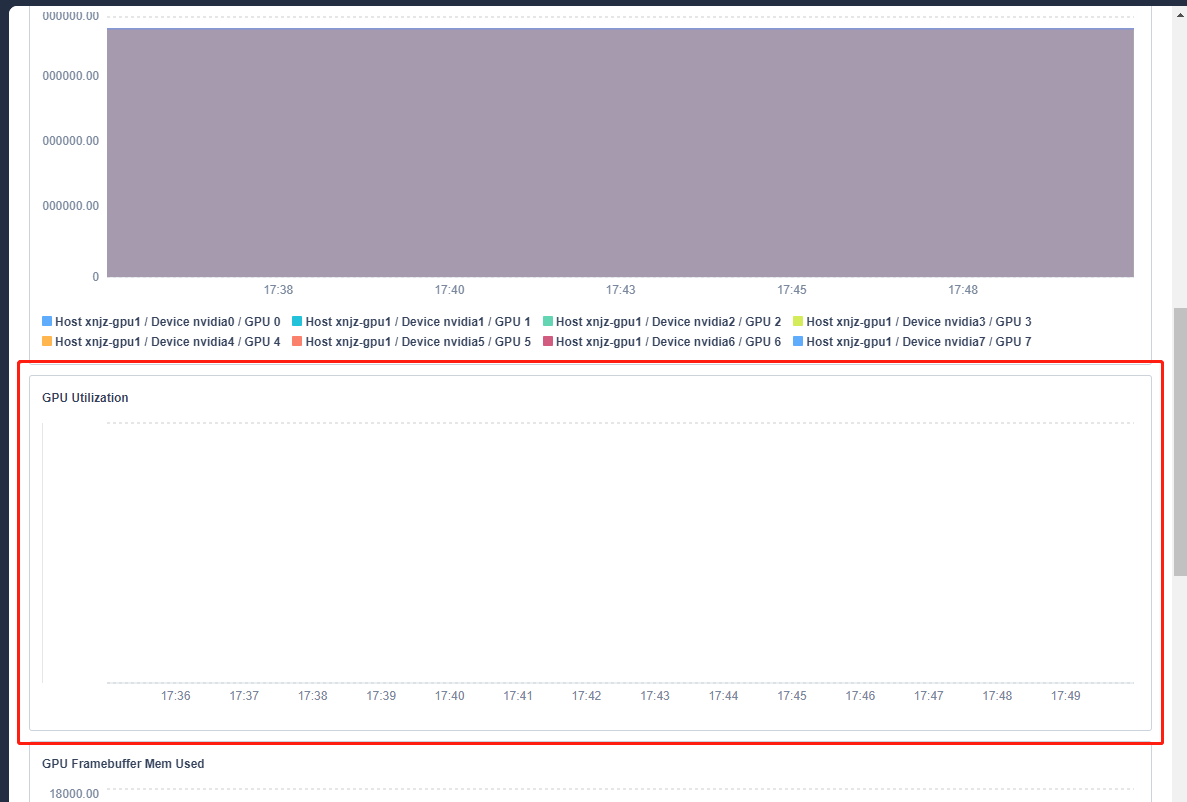This screenshot has height=802, width=1187.
Task: Click the yellow-green square for GPU 3 legend
Action: 797,321
